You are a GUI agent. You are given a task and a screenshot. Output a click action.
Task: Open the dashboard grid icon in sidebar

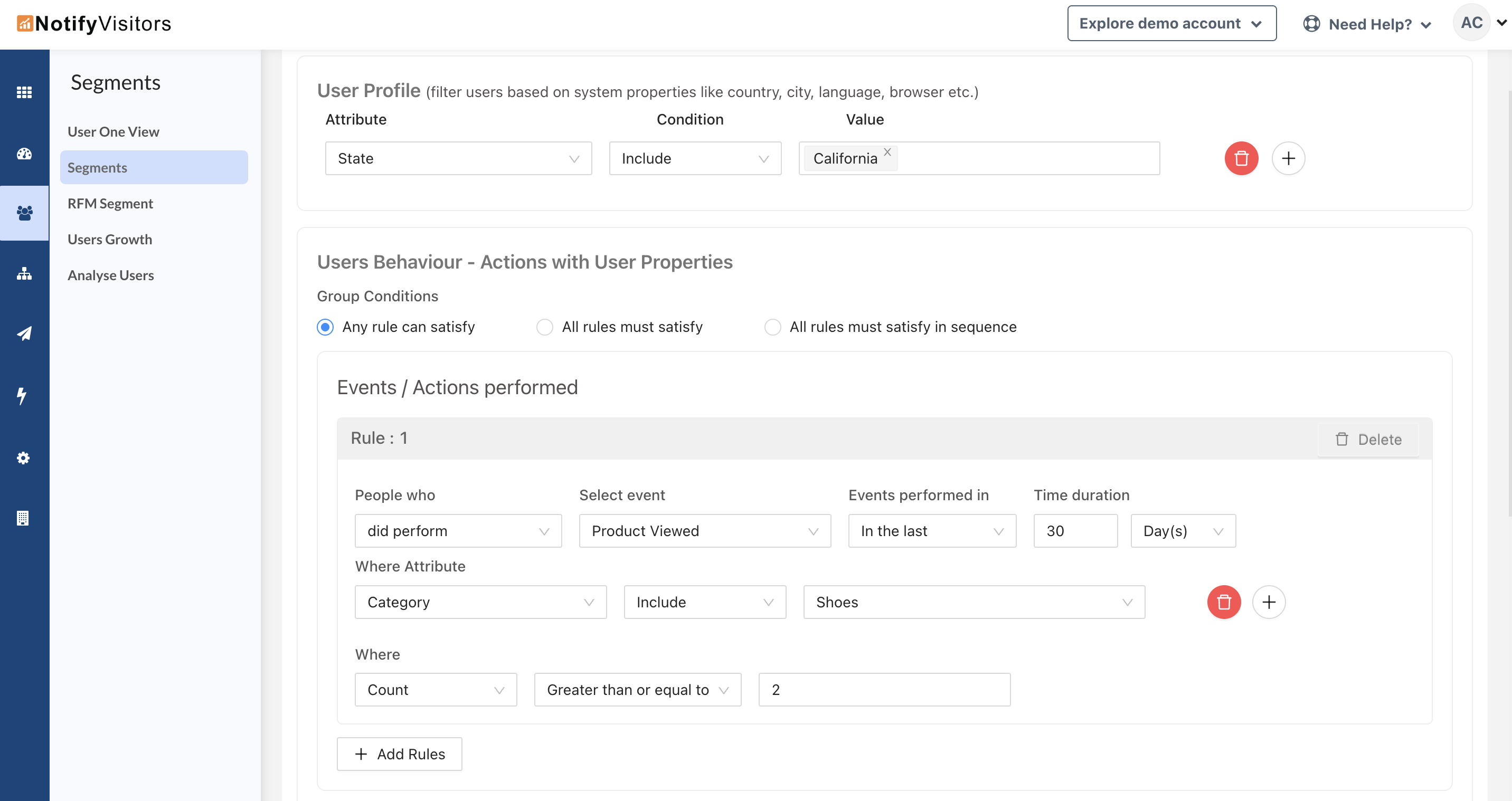click(24, 92)
